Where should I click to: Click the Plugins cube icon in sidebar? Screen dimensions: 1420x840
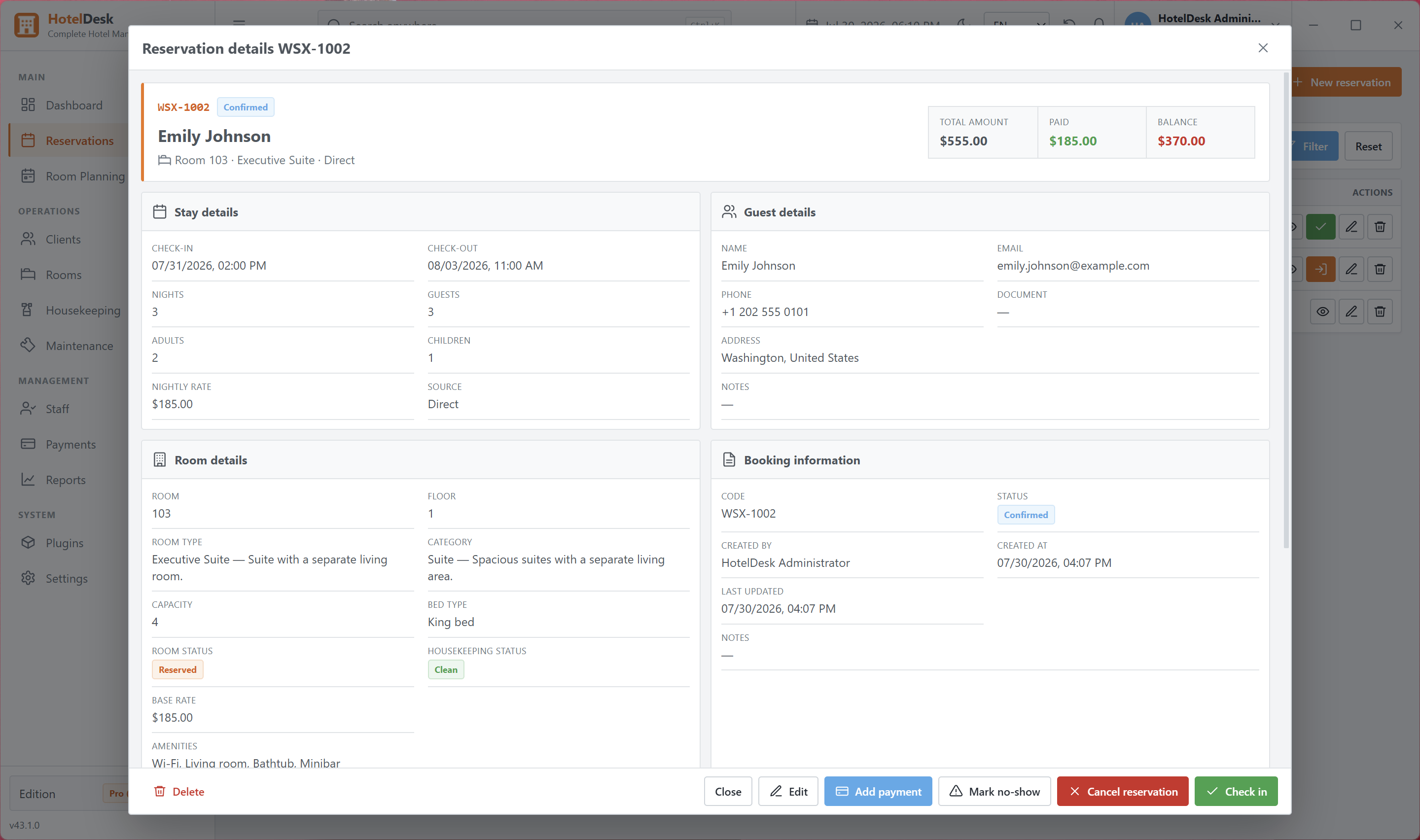point(28,542)
